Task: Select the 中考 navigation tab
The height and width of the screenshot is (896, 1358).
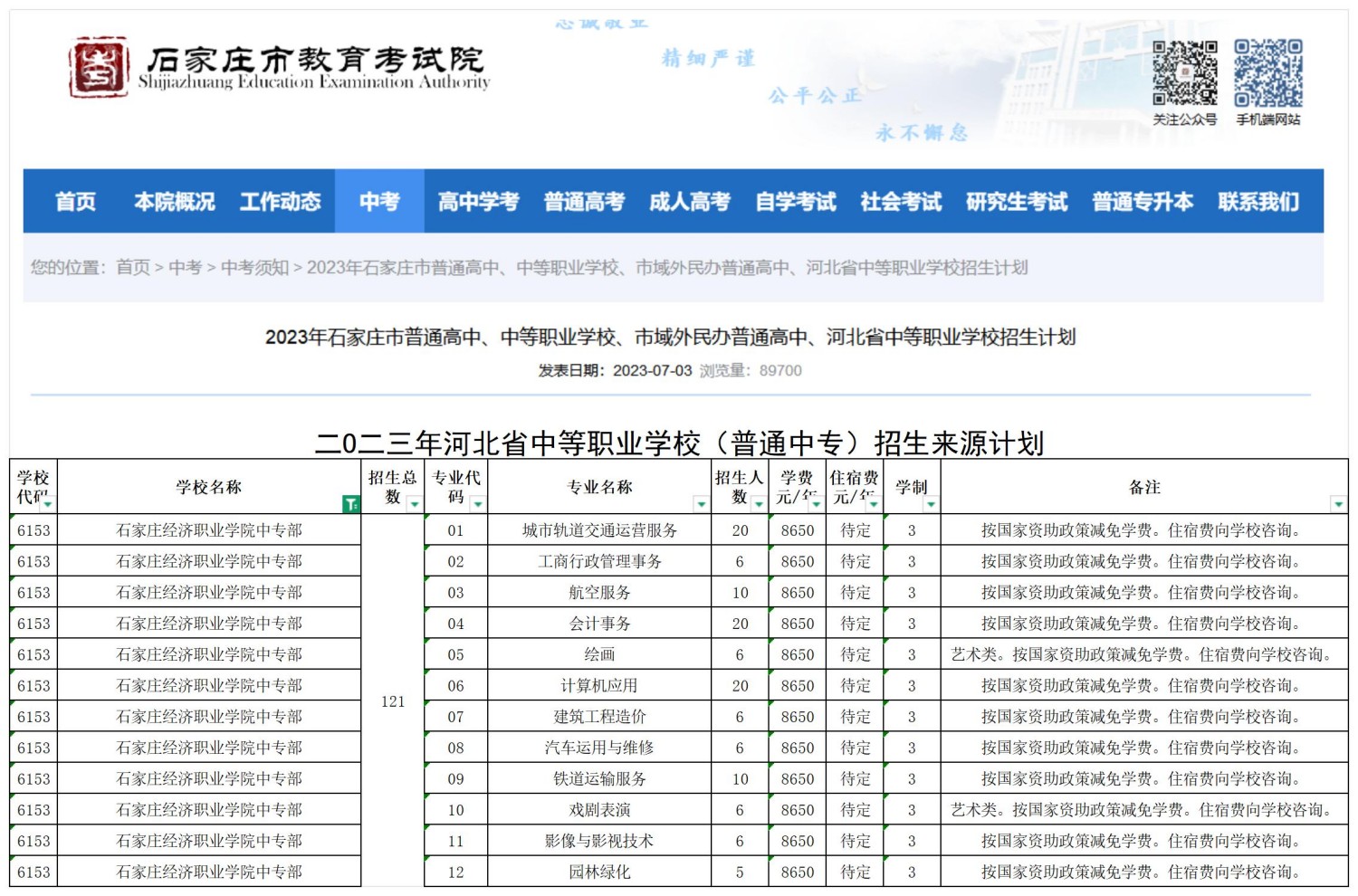Action: click(379, 201)
